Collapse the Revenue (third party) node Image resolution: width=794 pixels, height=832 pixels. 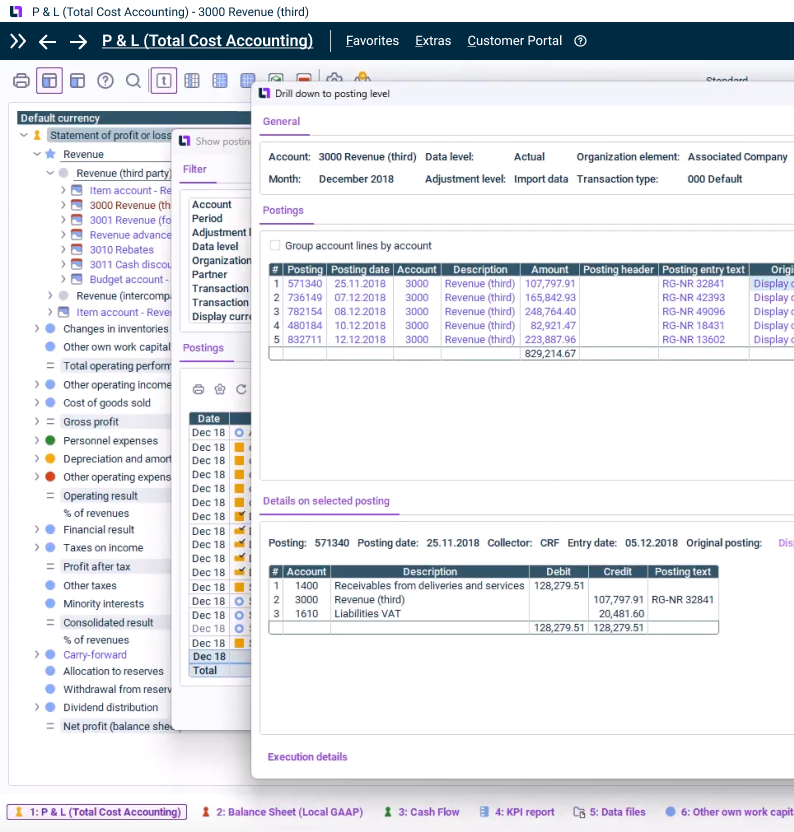point(51,173)
